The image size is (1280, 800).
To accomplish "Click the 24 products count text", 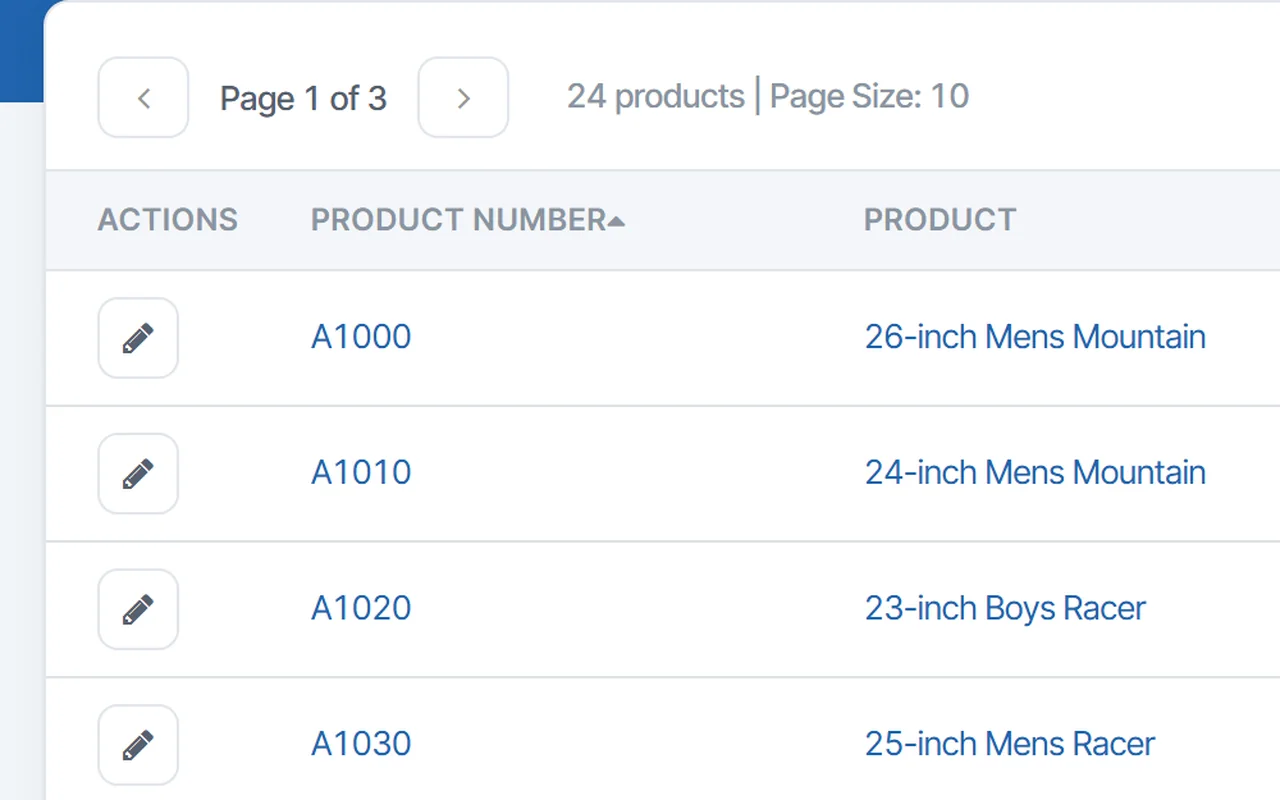I will (656, 96).
